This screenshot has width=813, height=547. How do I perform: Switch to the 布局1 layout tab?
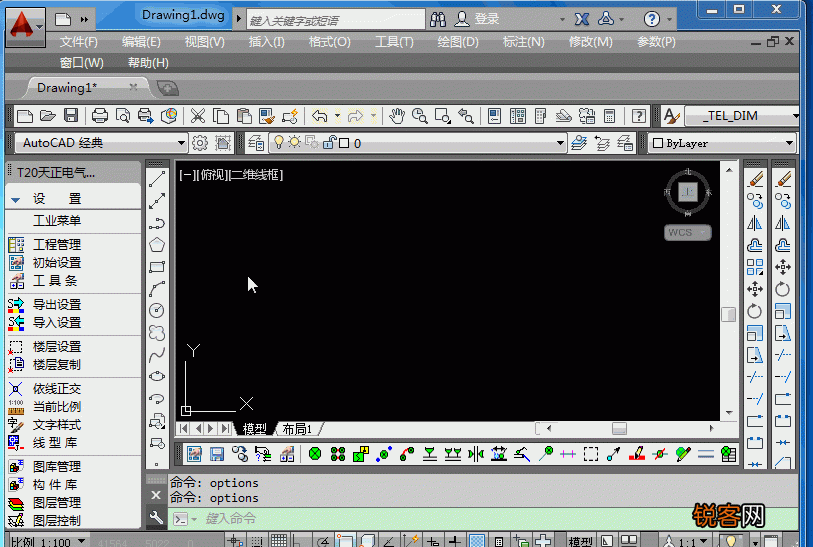coord(298,429)
